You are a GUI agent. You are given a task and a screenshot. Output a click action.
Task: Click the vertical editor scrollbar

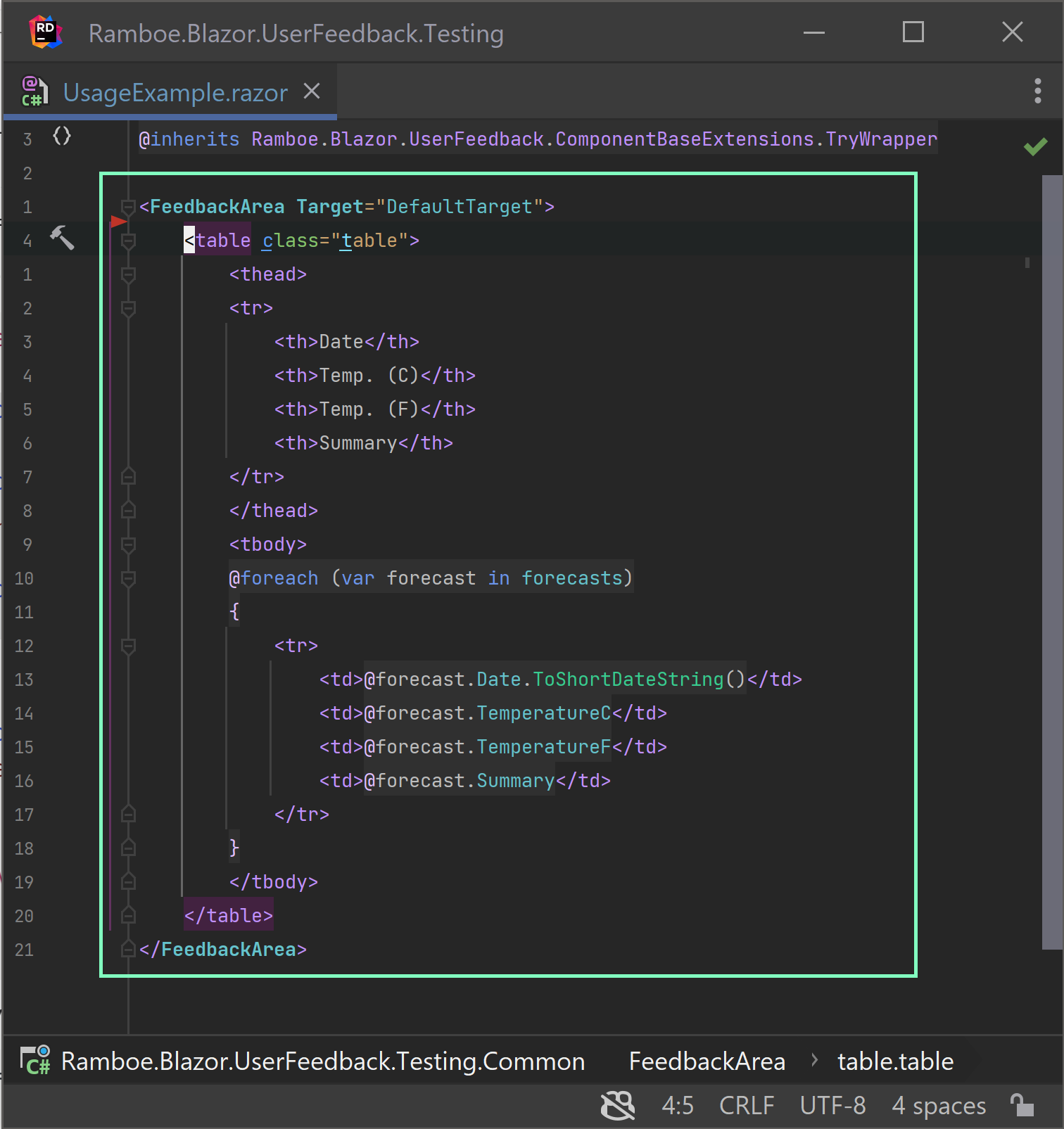pos(1052,562)
